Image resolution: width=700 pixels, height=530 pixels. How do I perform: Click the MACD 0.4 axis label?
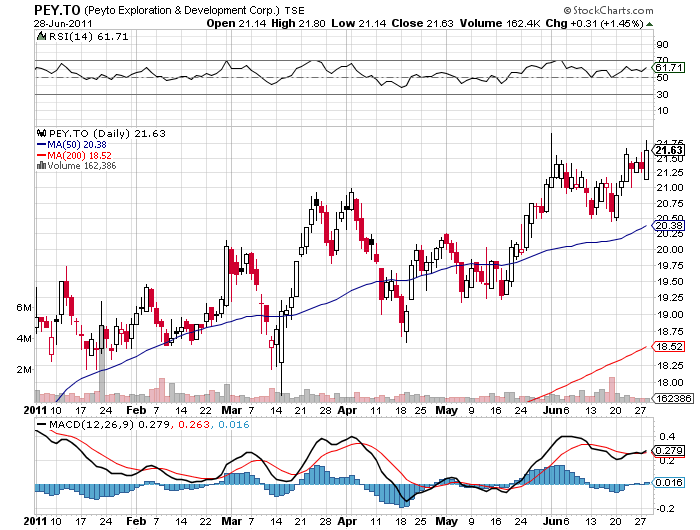pos(667,436)
